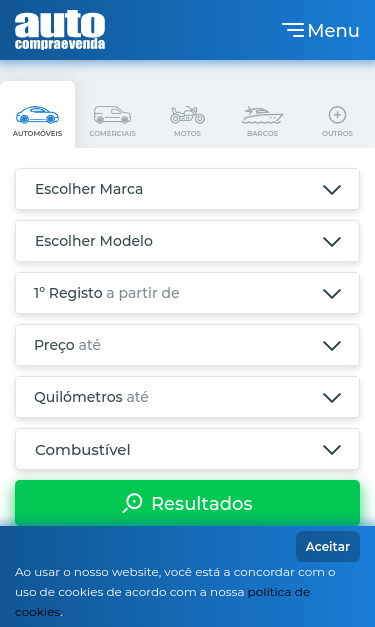Expand 1º Registo a partir de

click(x=188, y=293)
